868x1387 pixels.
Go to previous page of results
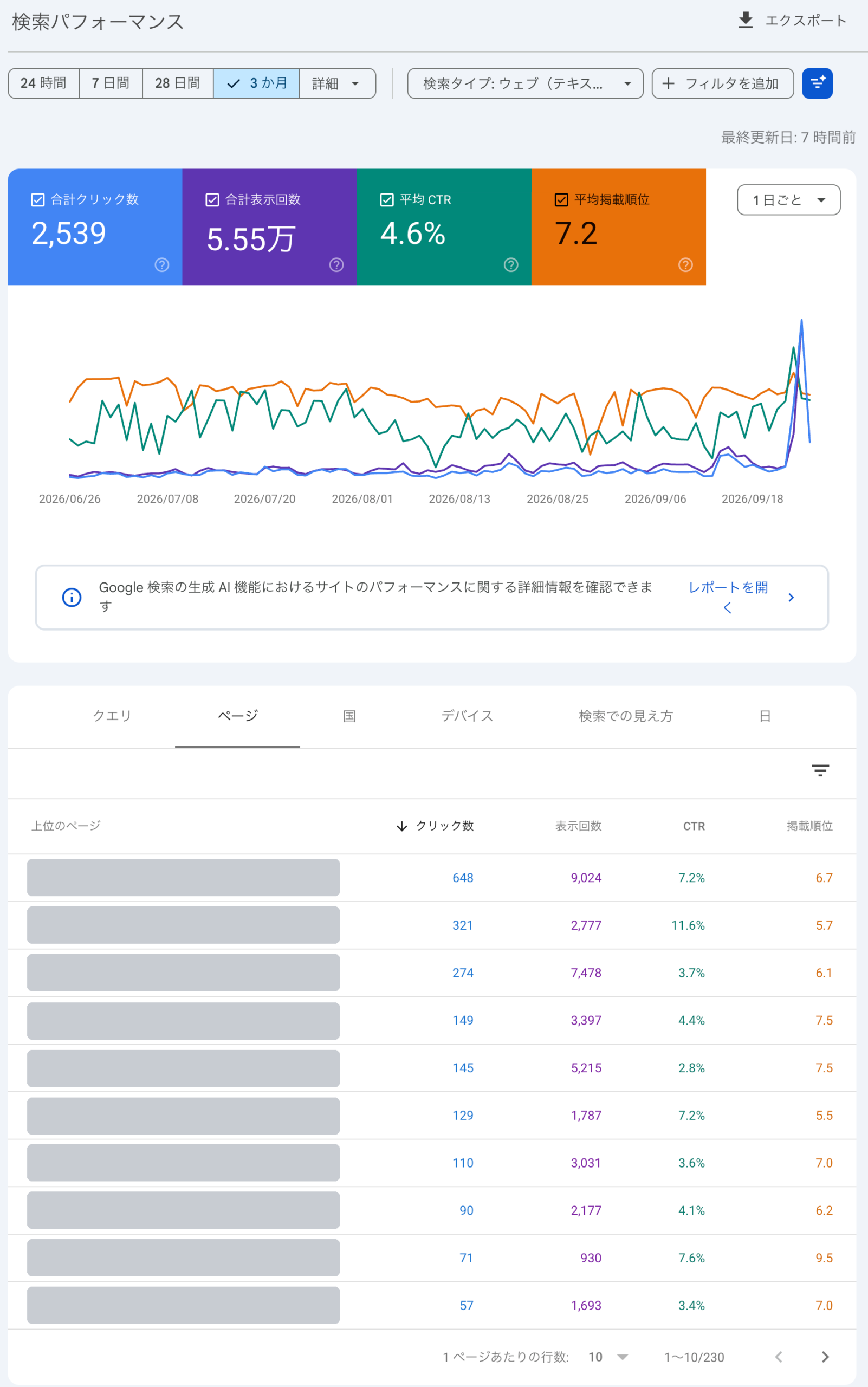pos(779,1357)
